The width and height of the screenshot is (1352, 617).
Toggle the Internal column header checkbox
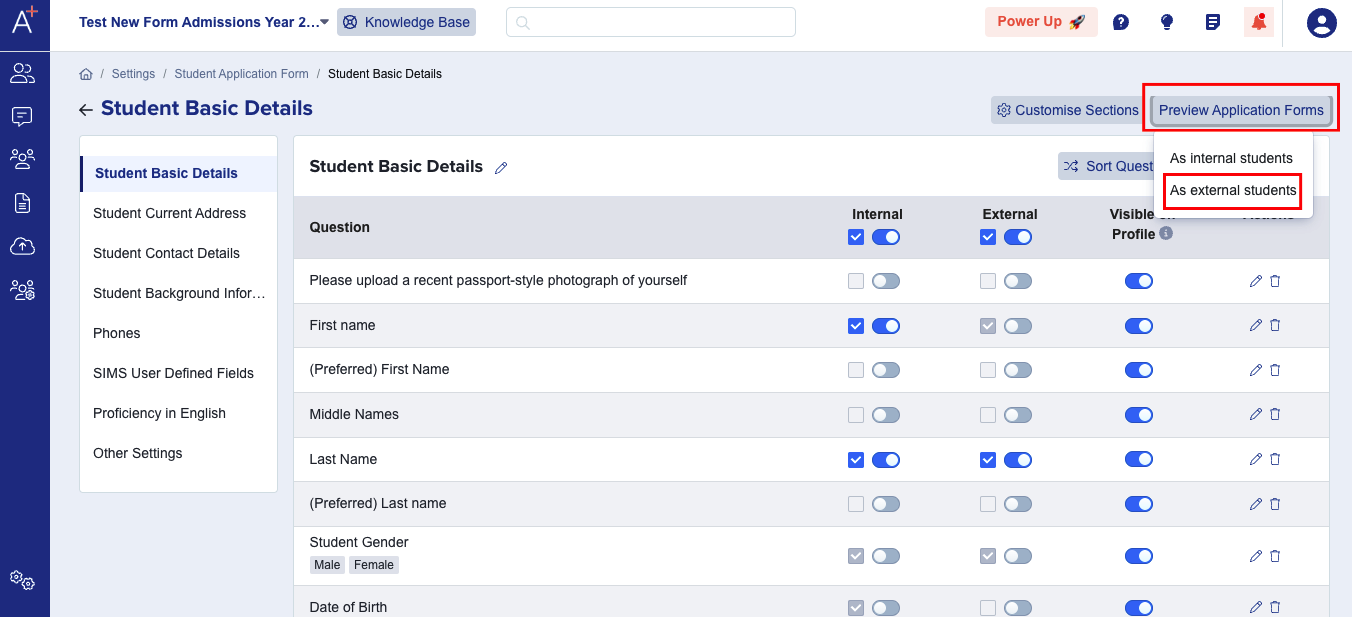(855, 237)
